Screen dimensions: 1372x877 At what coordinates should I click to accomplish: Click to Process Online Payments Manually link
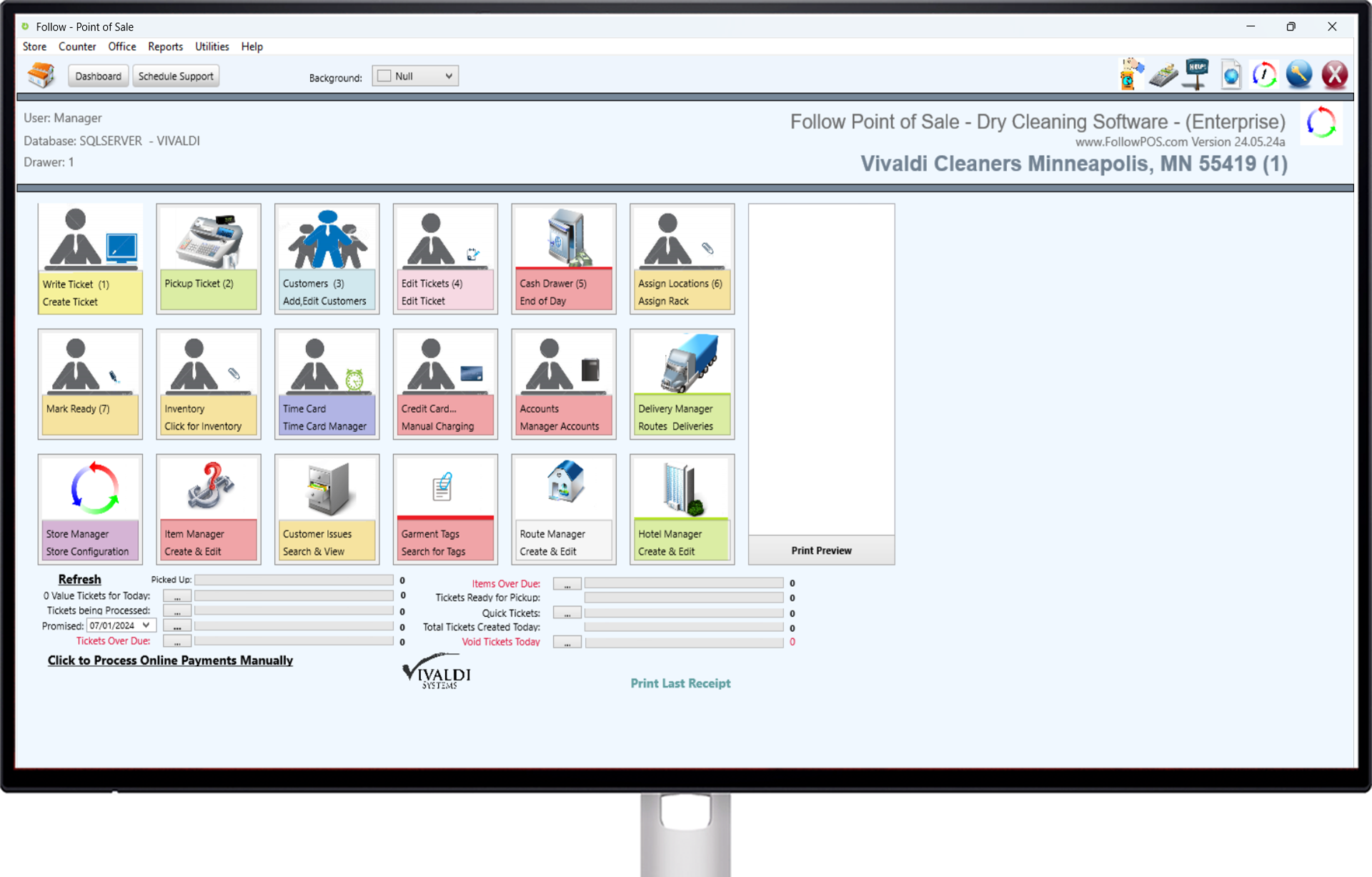point(170,660)
